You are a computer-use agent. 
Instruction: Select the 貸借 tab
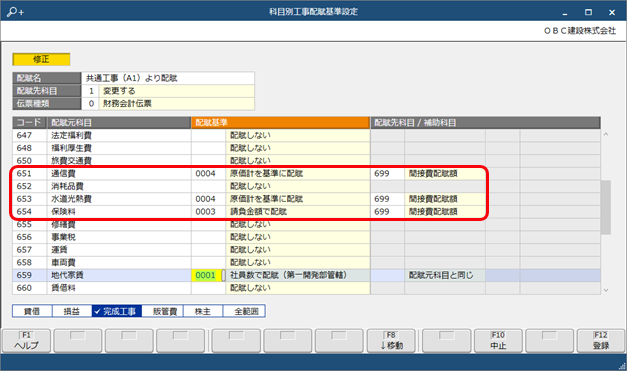(x=32, y=311)
